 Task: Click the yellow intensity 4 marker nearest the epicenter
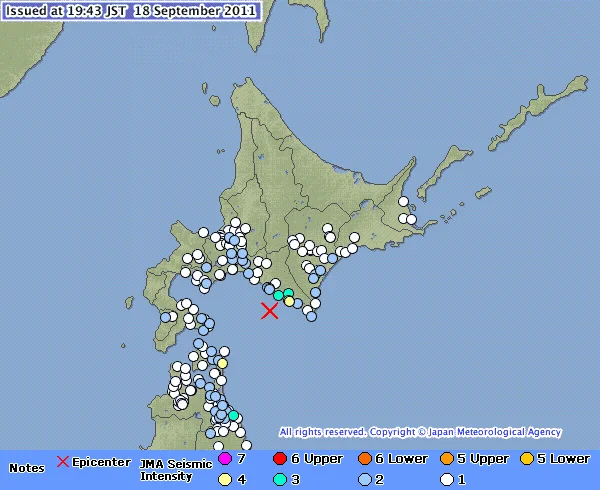pyautogui.click(x=289, y=301)
